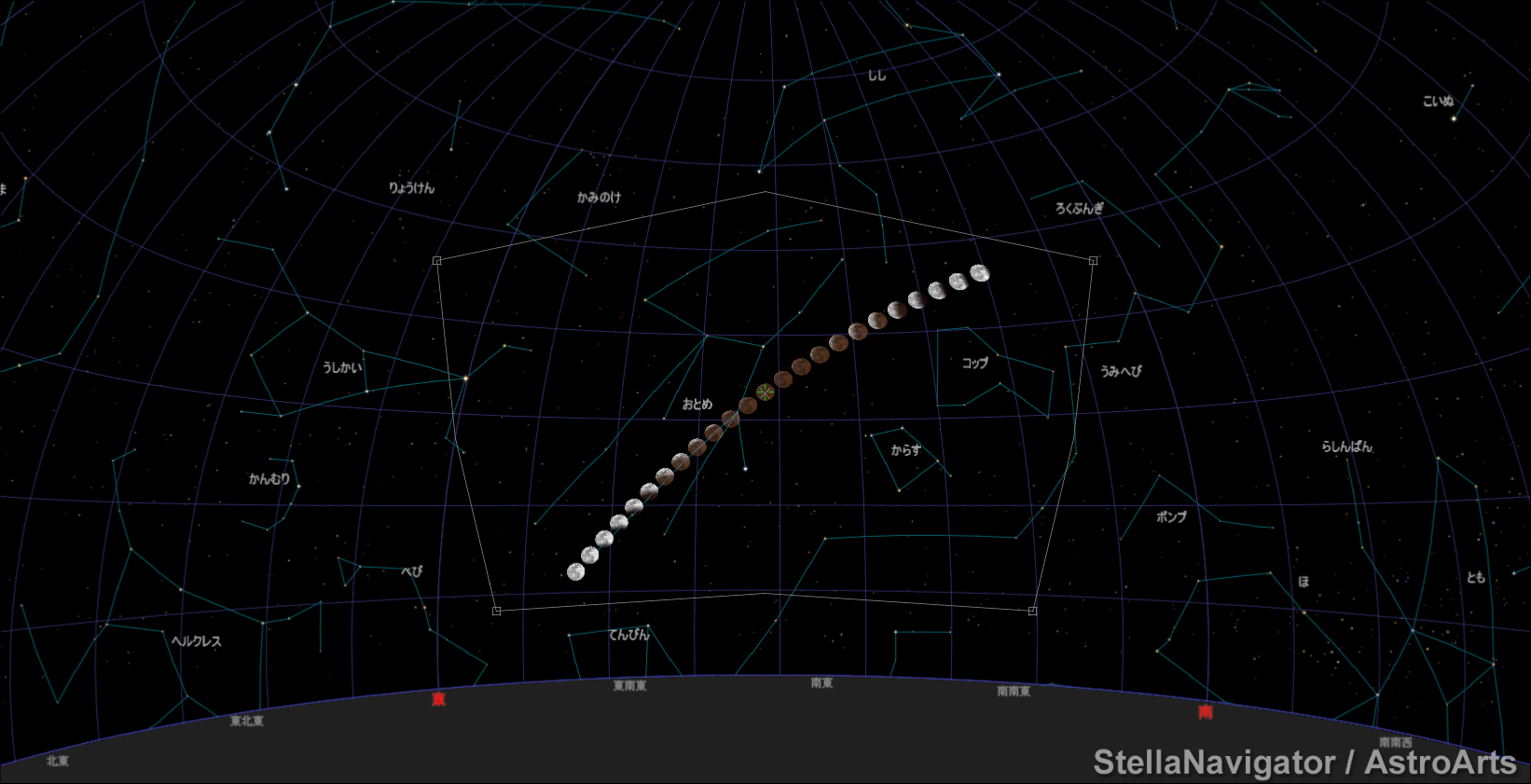This screenshot has height=784, width=1531.
Task: Click the 東南東 direction label on horizon
Action: click(x=629, y=686)
